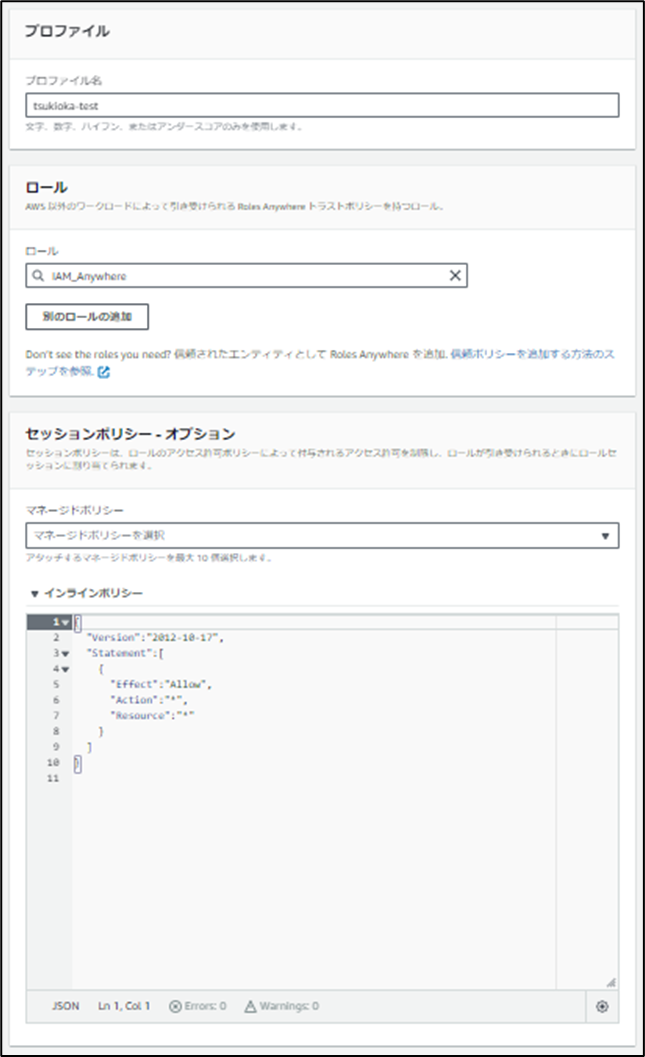Screen dimensions: 645x1057
Task: Click the 別のロールの追加 button
Action: click(87, 316)
